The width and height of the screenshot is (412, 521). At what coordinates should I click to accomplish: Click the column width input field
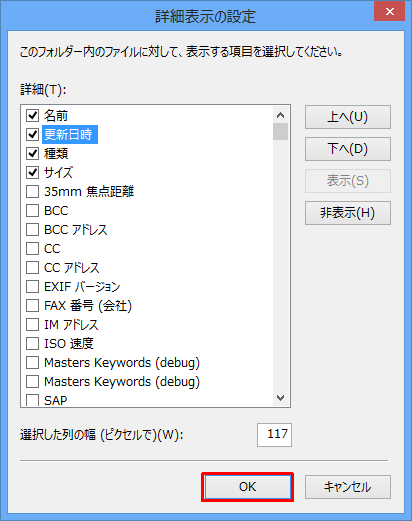(x=274, y=435)
